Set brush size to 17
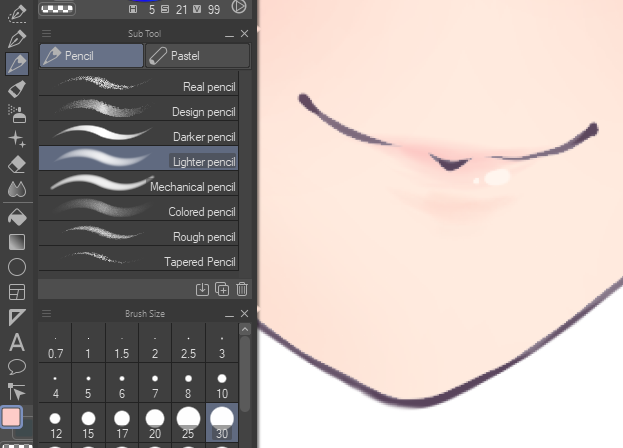Viewport: 623px width, 448px height. click(x=122, y=423)
